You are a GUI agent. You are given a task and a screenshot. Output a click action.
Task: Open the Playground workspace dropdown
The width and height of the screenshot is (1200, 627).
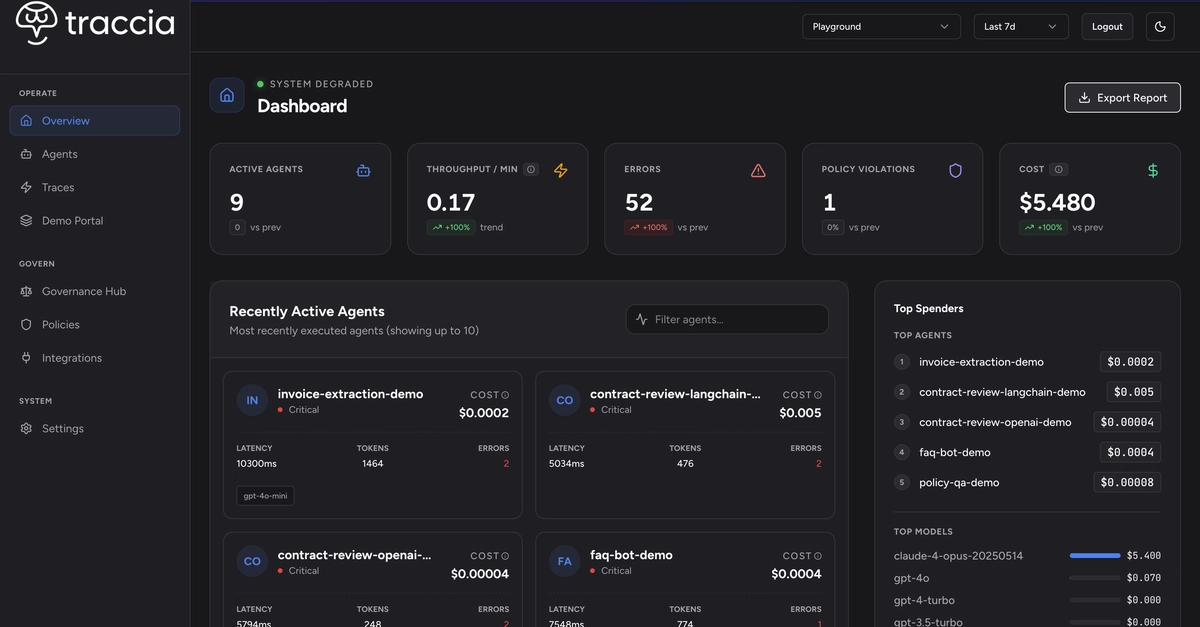[x=881, y=27]
